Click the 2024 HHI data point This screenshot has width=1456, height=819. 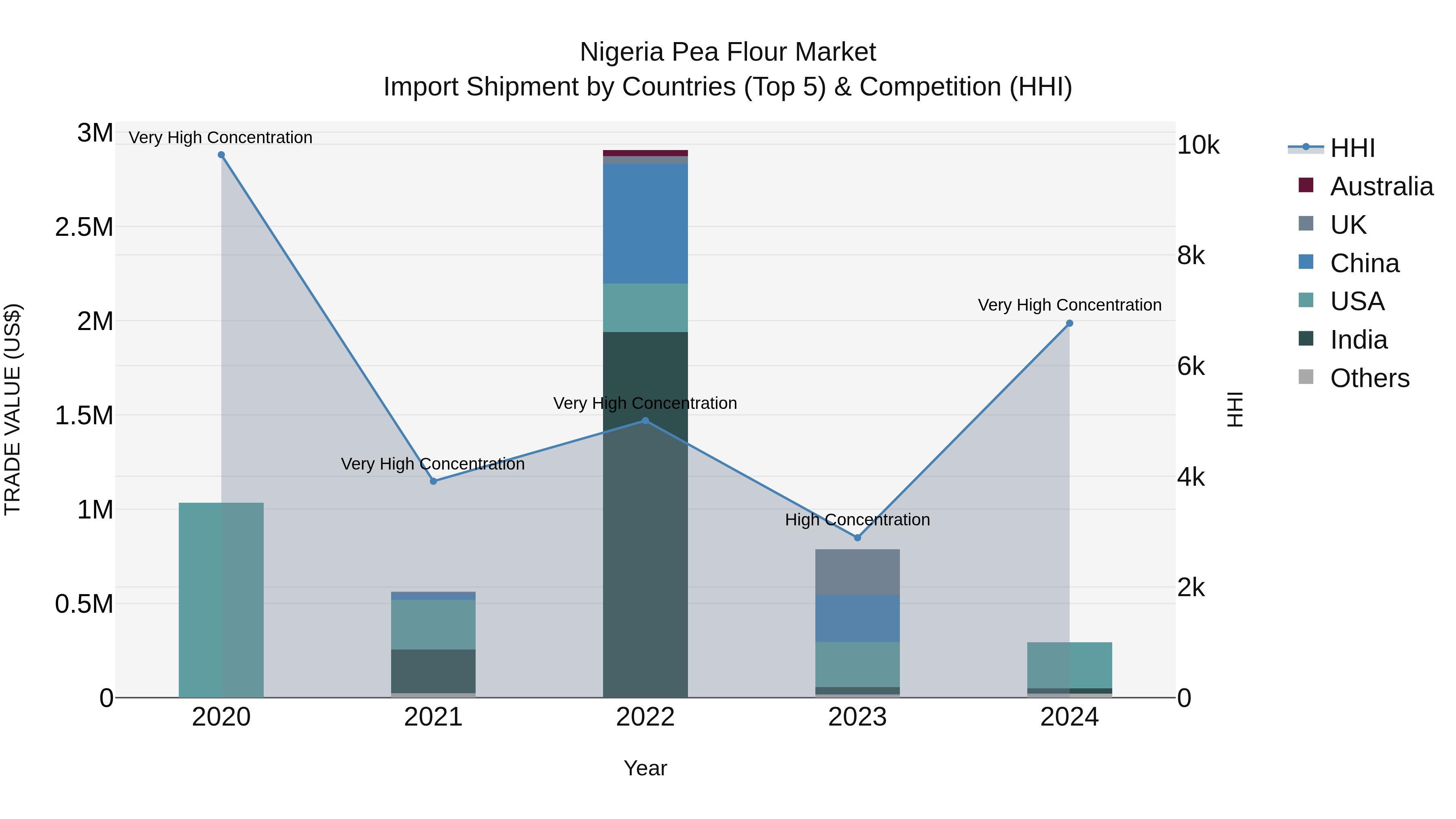click(x=1069, y=323)
